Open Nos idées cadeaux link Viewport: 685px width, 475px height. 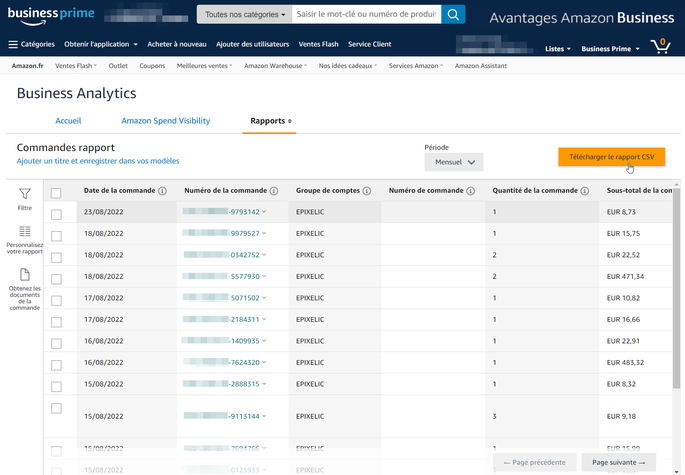348,66
